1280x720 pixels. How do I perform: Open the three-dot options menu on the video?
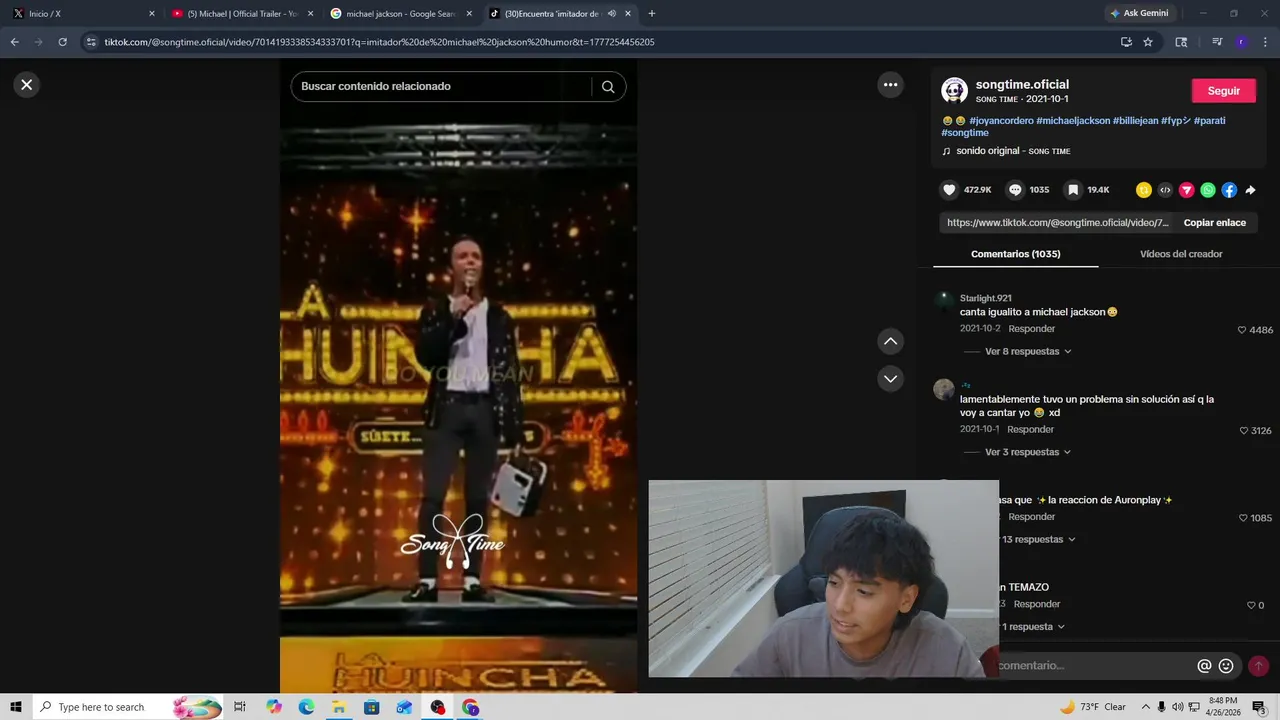pos(890,85)
